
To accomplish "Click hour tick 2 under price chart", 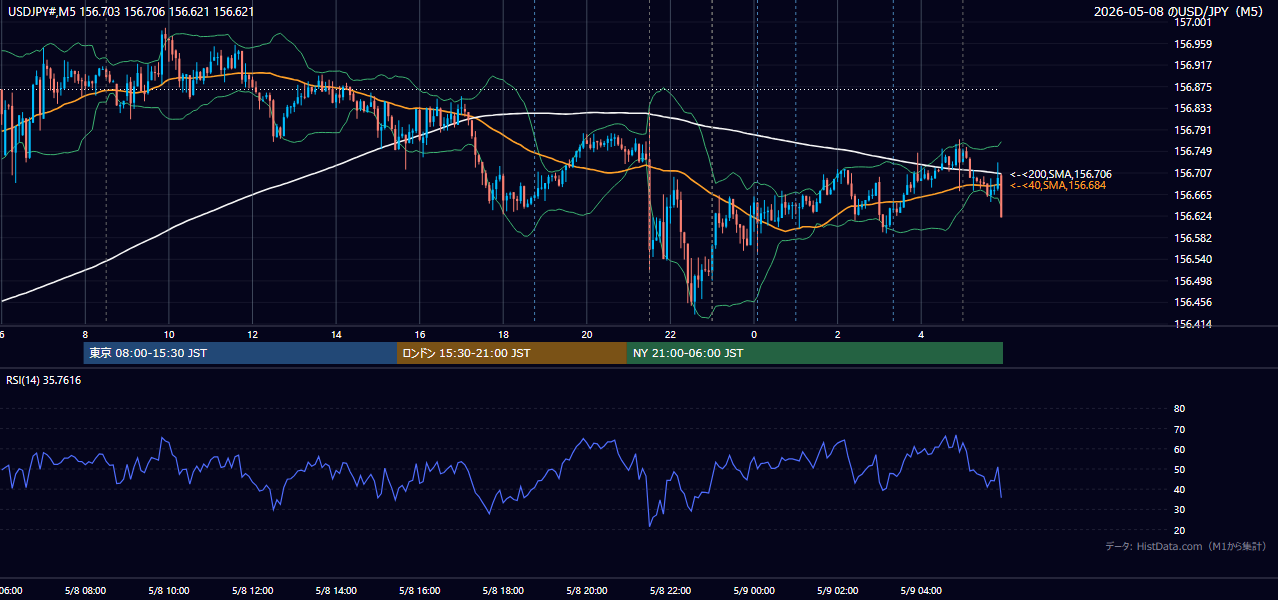I will (x=838, y=335).
